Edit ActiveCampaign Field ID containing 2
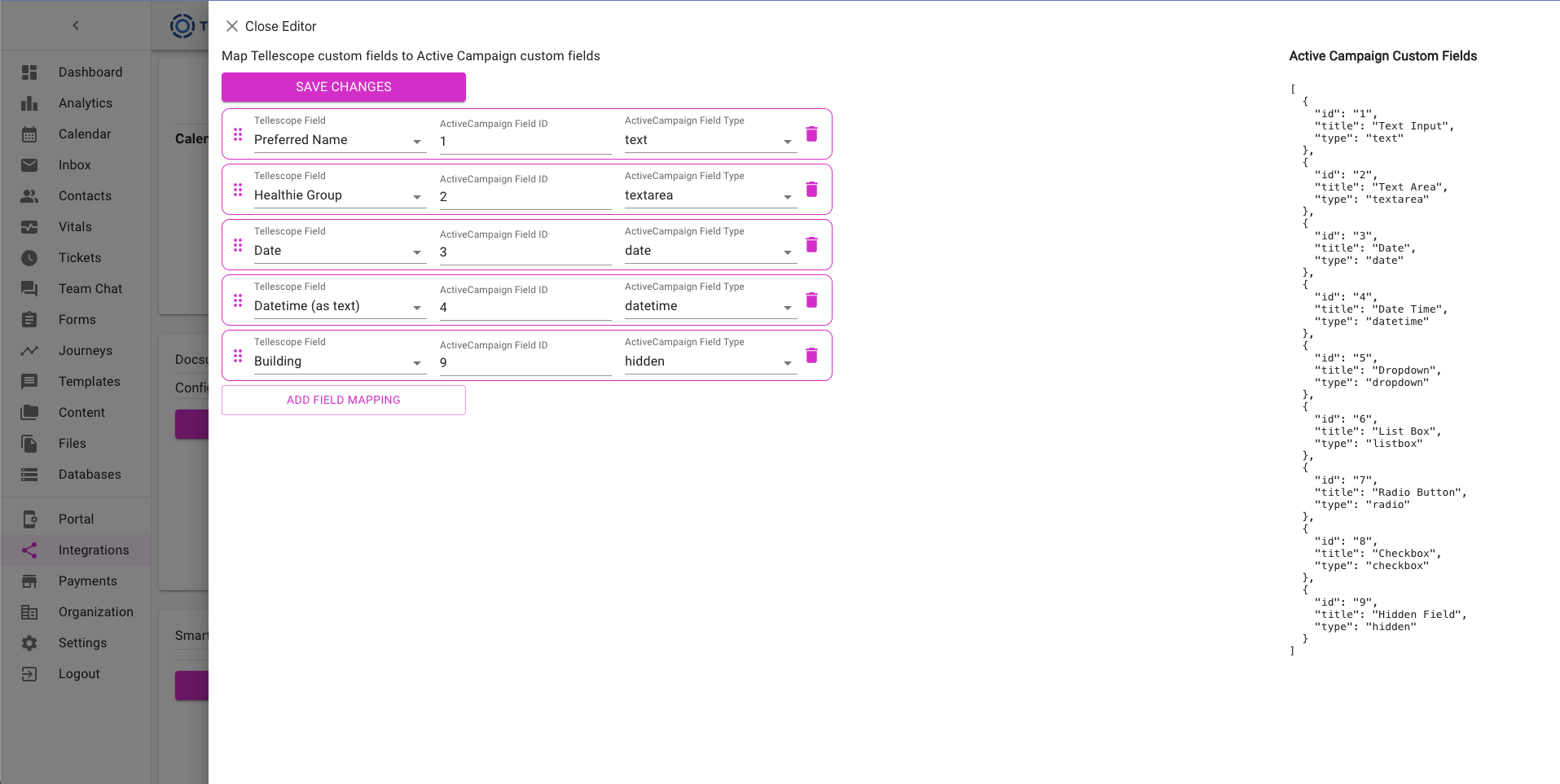This screenshot has height=784, width=1560. (525, 197)
